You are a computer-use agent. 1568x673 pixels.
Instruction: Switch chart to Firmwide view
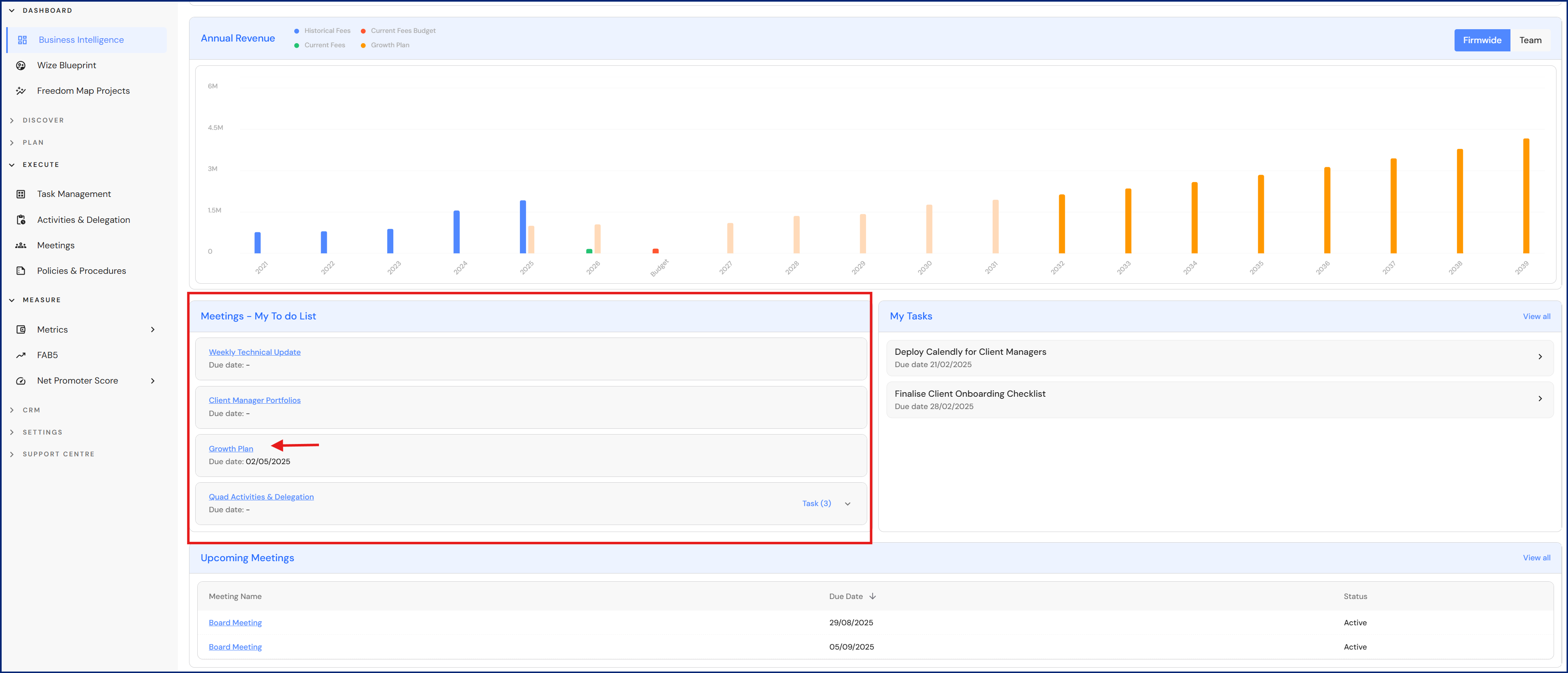click(x=1482, y=40)
